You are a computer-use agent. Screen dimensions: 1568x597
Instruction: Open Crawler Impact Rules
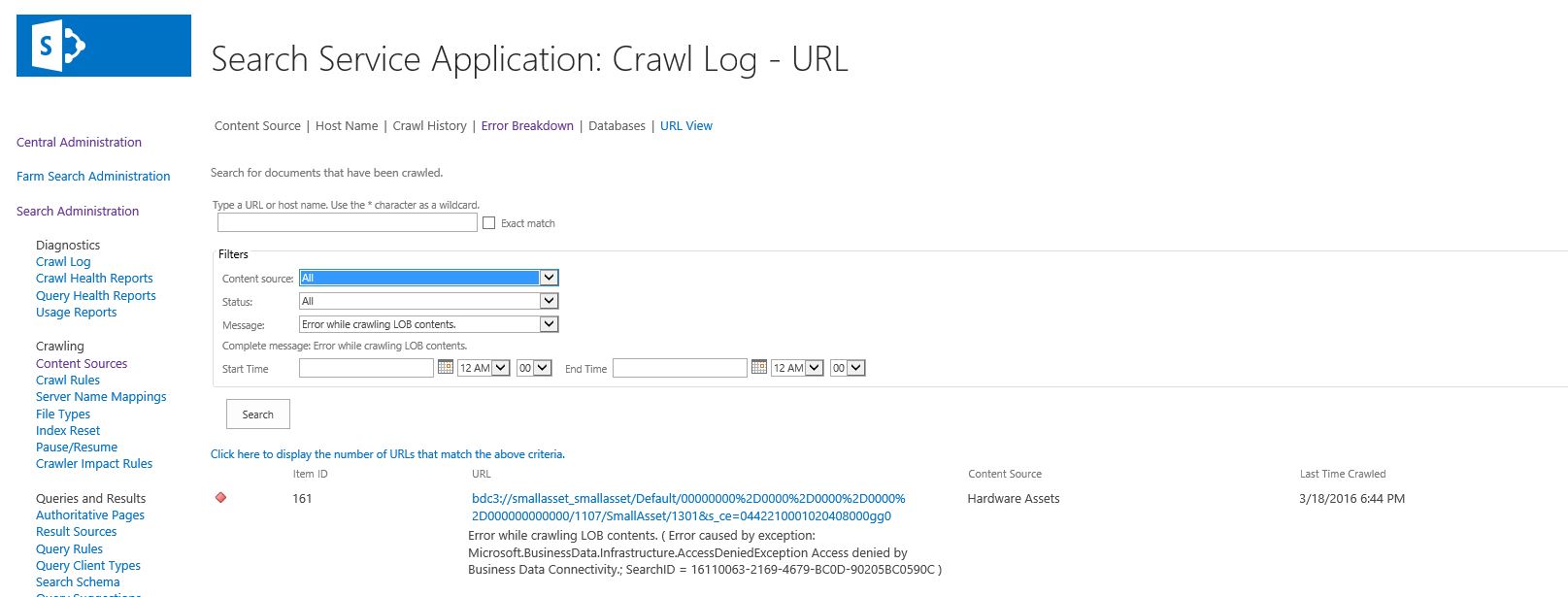[x=94, y=464]
